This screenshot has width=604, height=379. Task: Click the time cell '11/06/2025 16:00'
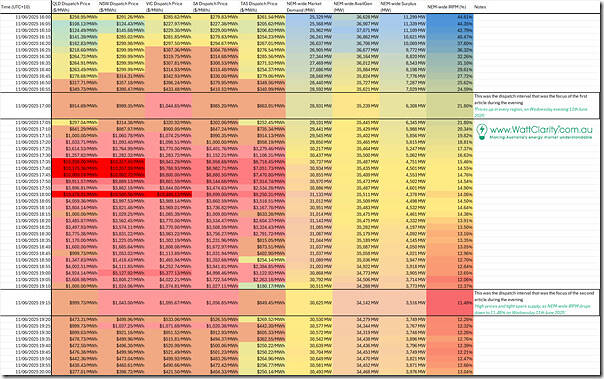tap(26, 17)
